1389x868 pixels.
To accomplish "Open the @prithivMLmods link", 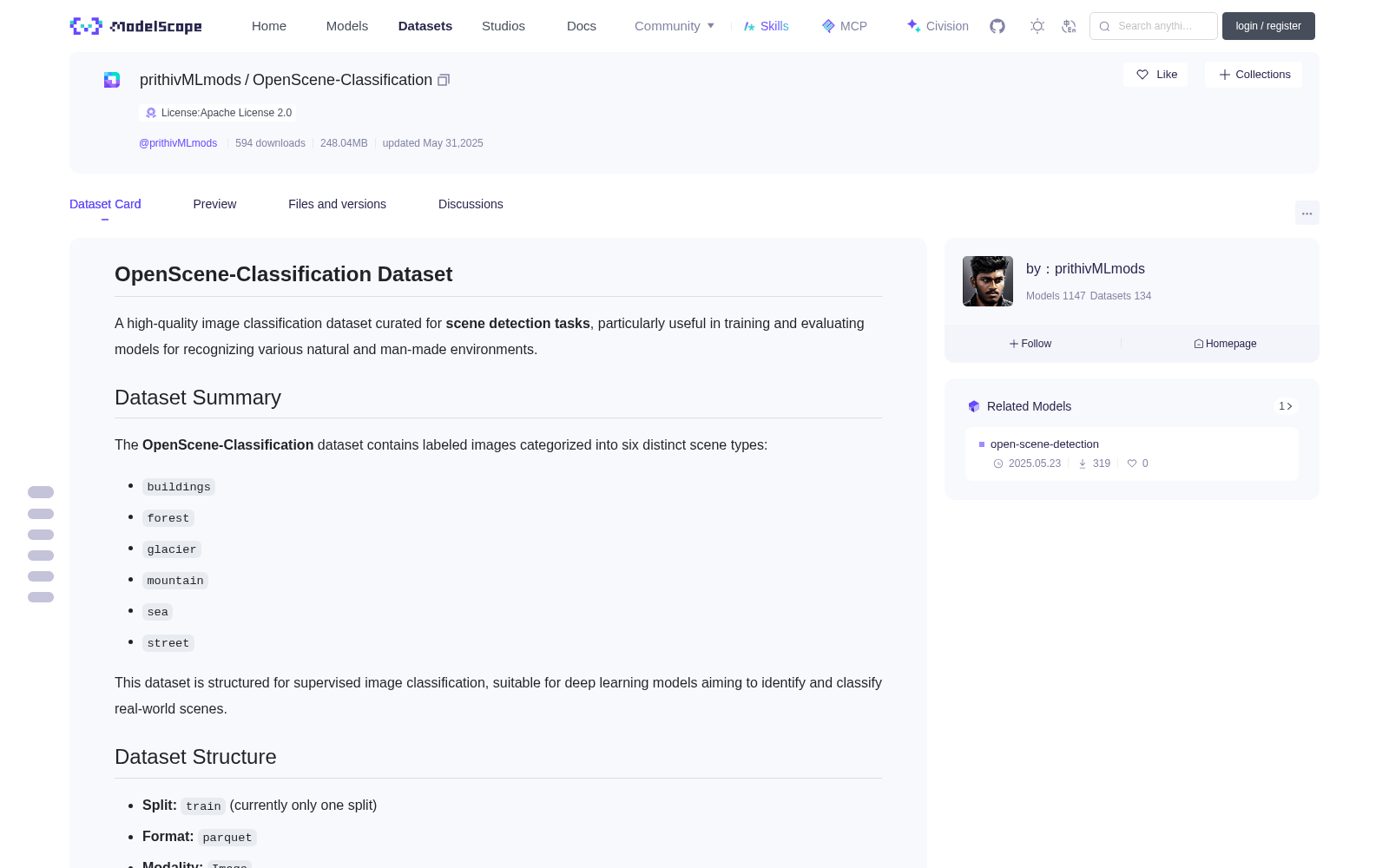I will (178, 143).
